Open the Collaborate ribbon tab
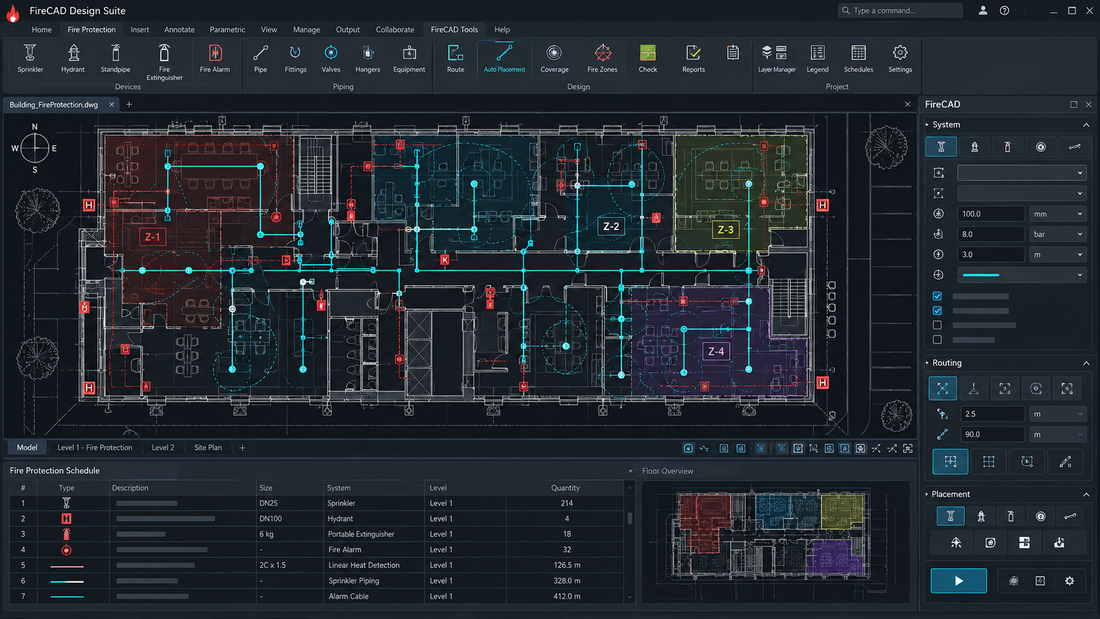 (x=395, y=29)
